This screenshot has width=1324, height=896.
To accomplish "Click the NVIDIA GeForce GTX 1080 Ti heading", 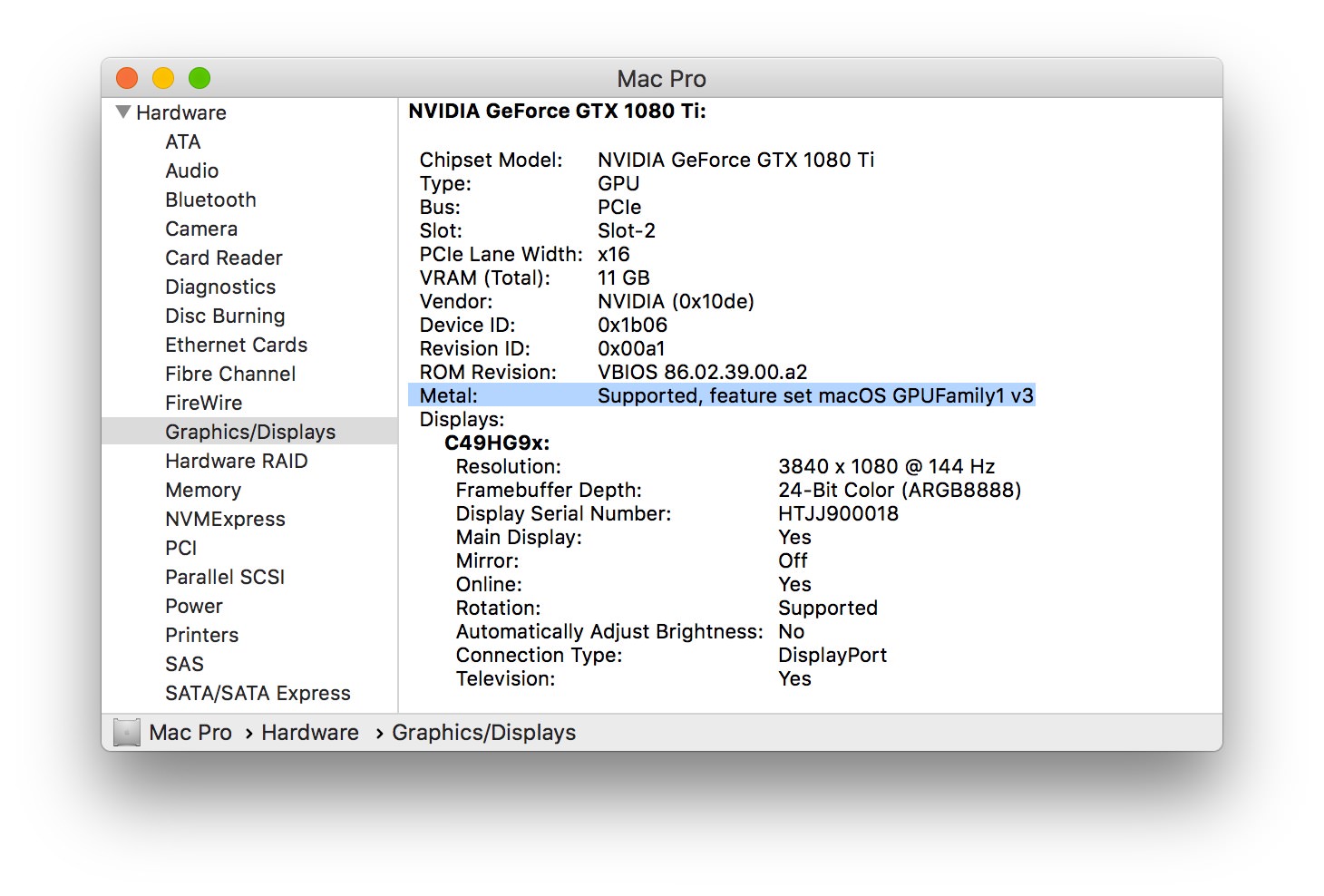I will click(557, 111).
